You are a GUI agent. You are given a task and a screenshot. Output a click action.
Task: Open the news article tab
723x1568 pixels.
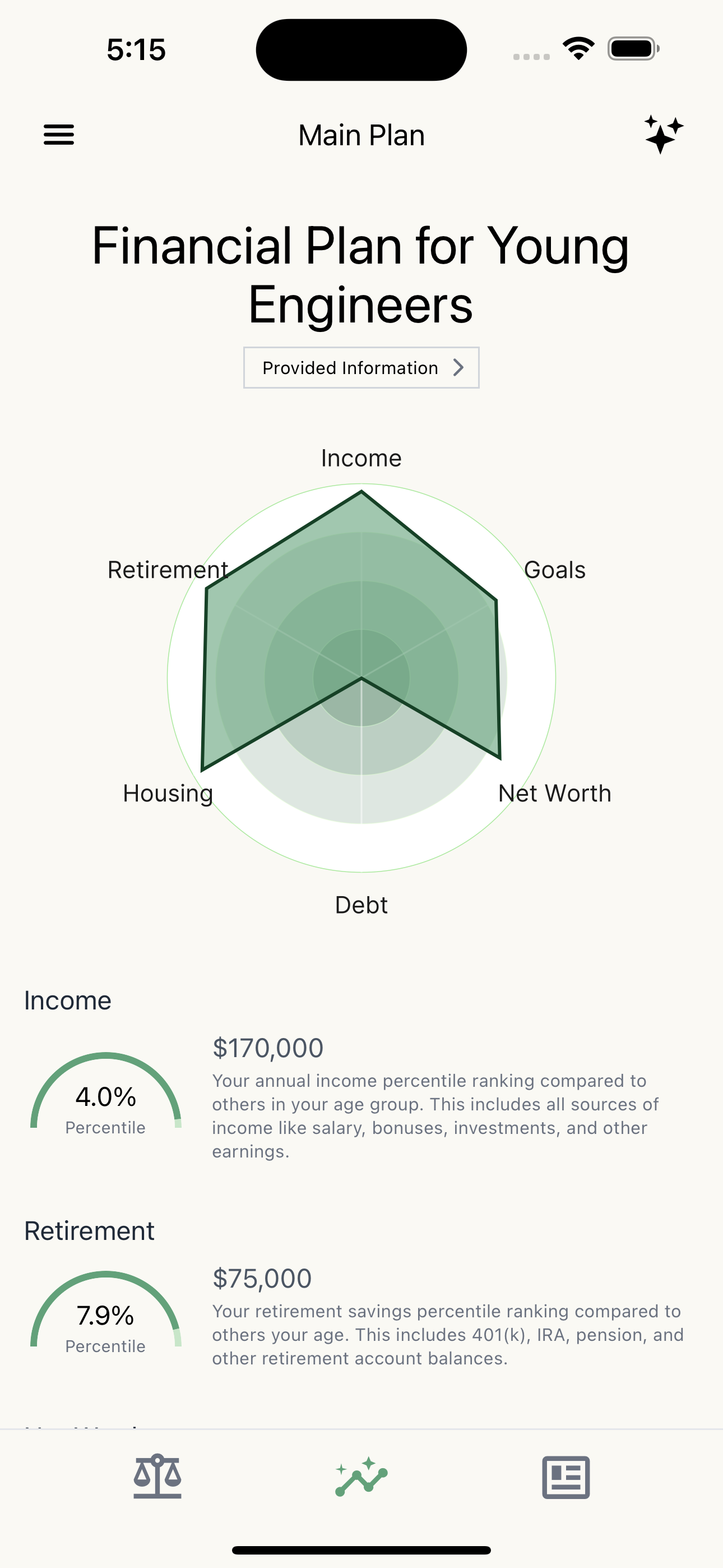coord(566,1477)
